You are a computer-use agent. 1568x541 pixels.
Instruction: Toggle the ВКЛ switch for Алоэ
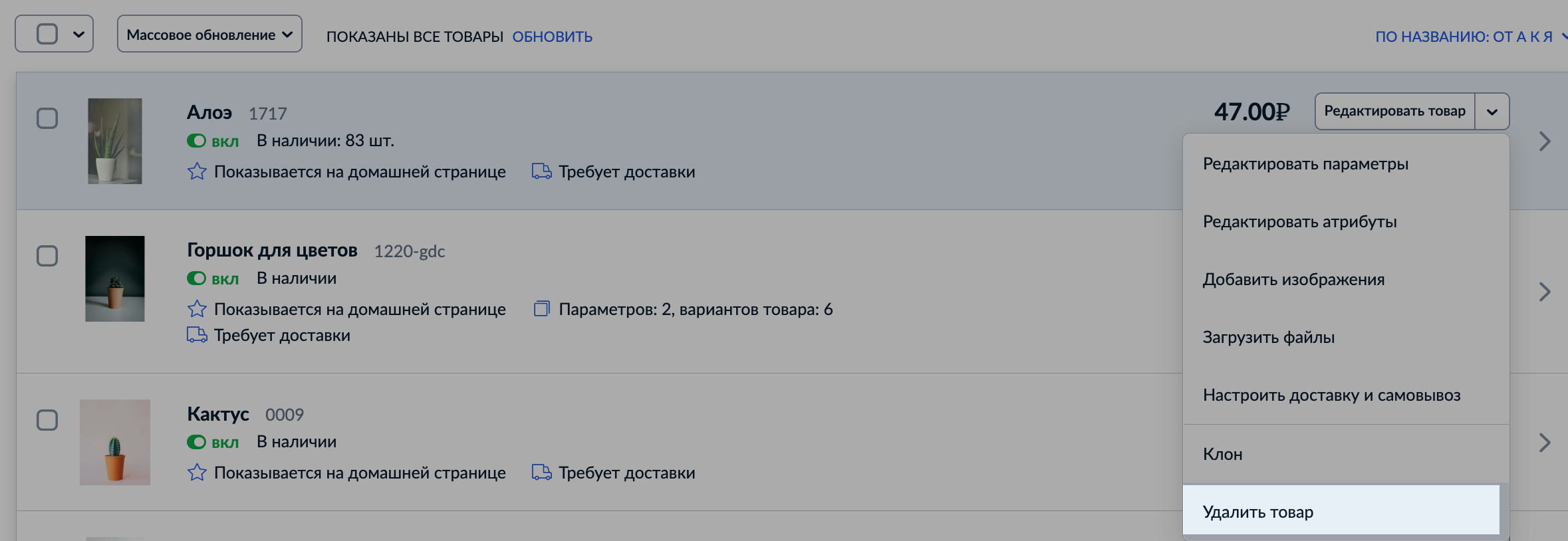196,141
